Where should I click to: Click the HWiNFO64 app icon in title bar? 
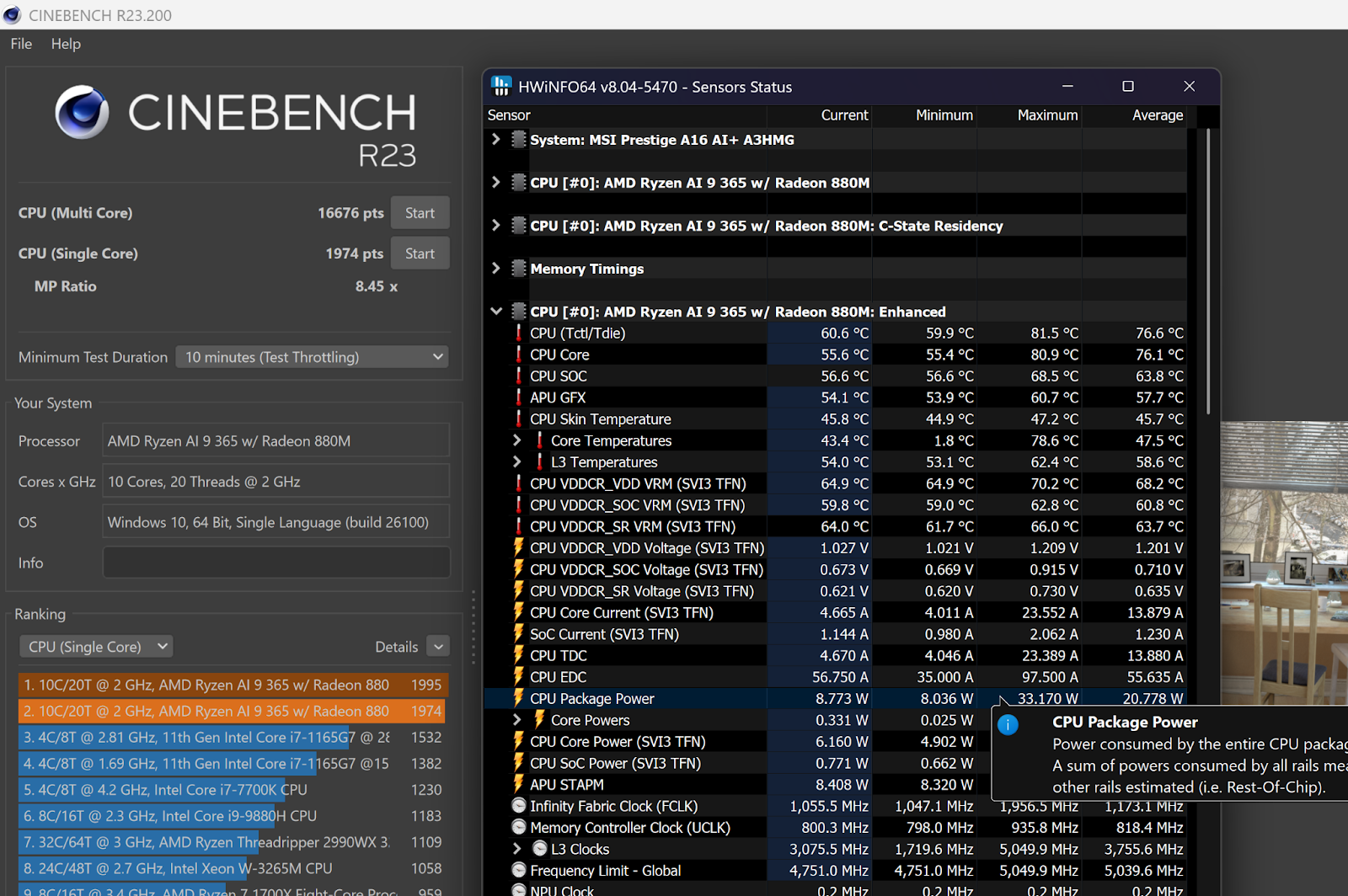502,86
